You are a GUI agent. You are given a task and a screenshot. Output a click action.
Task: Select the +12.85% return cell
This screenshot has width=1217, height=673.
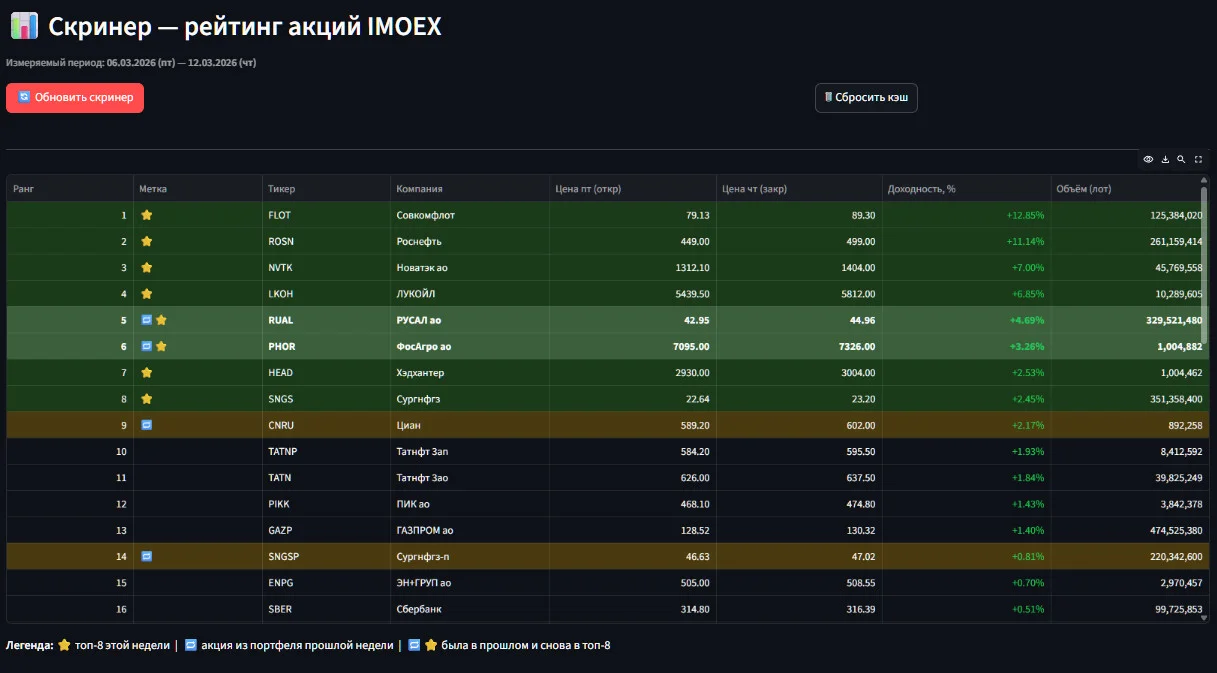tap(966, 215)
